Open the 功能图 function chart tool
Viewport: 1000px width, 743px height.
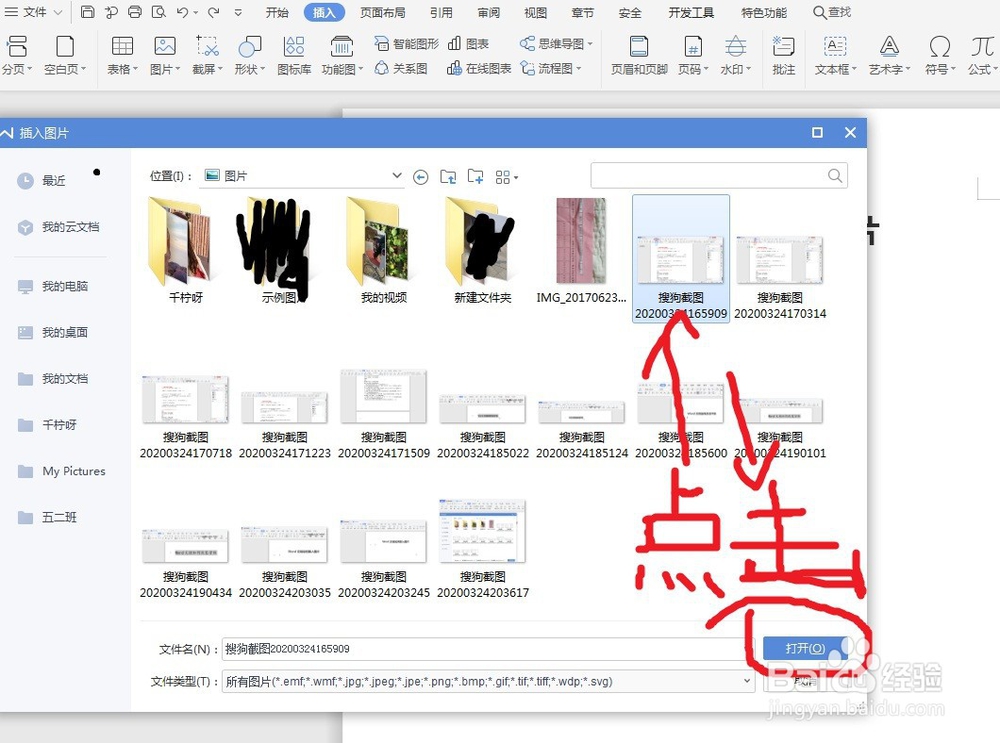(342, 55)
